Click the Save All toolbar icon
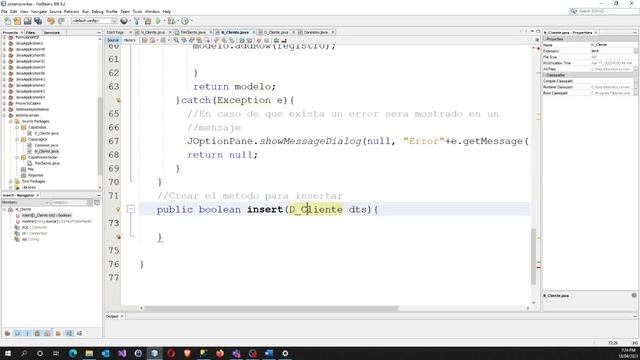 38,21
